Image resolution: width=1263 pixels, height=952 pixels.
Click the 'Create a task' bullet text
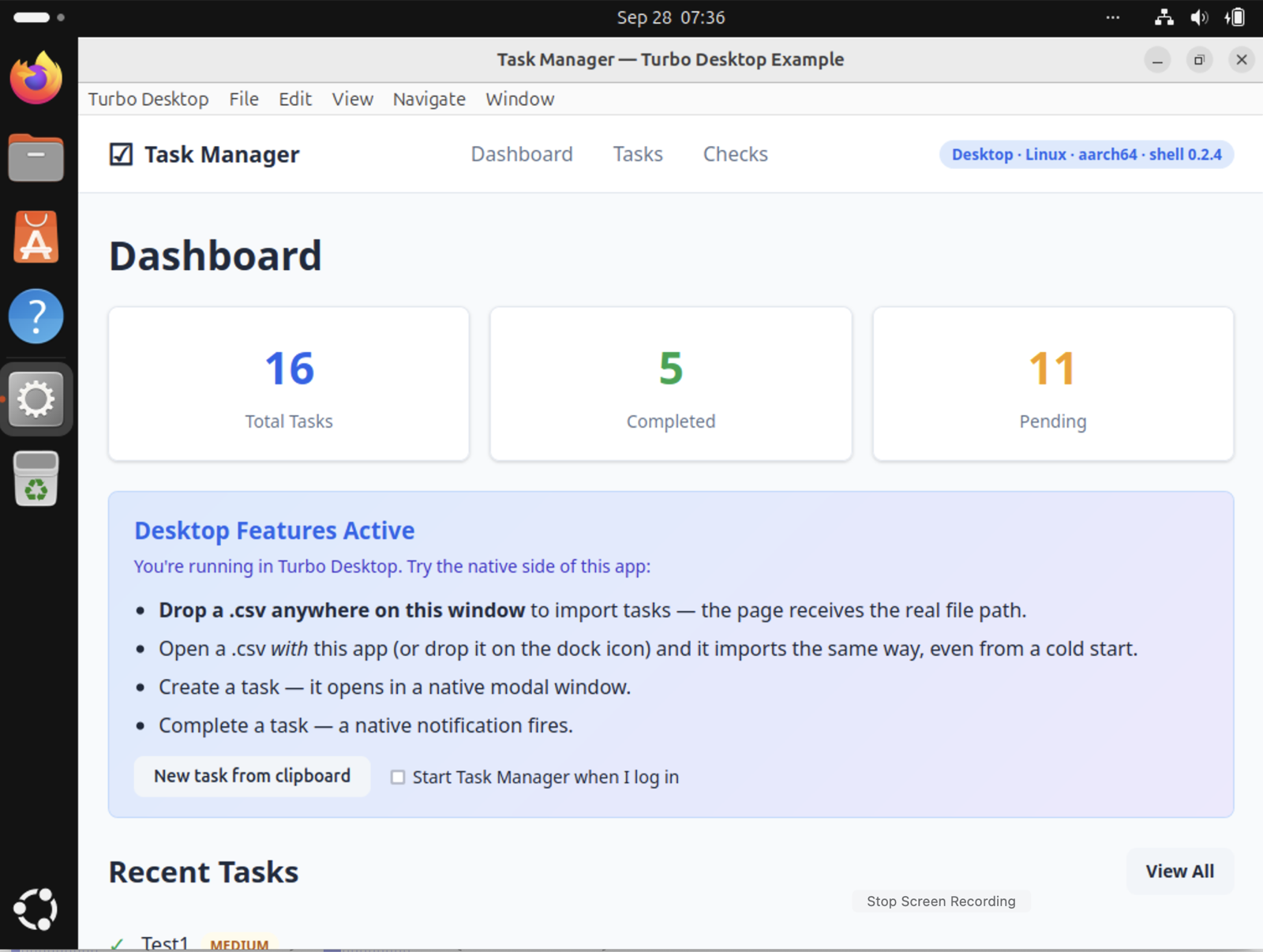395,688
